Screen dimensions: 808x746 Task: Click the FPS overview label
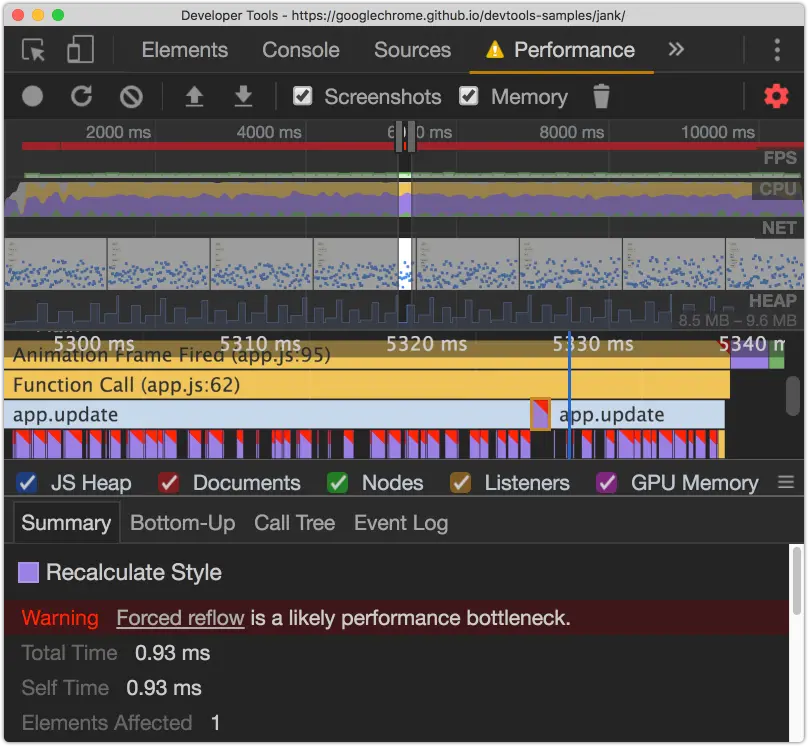(780, 158)
